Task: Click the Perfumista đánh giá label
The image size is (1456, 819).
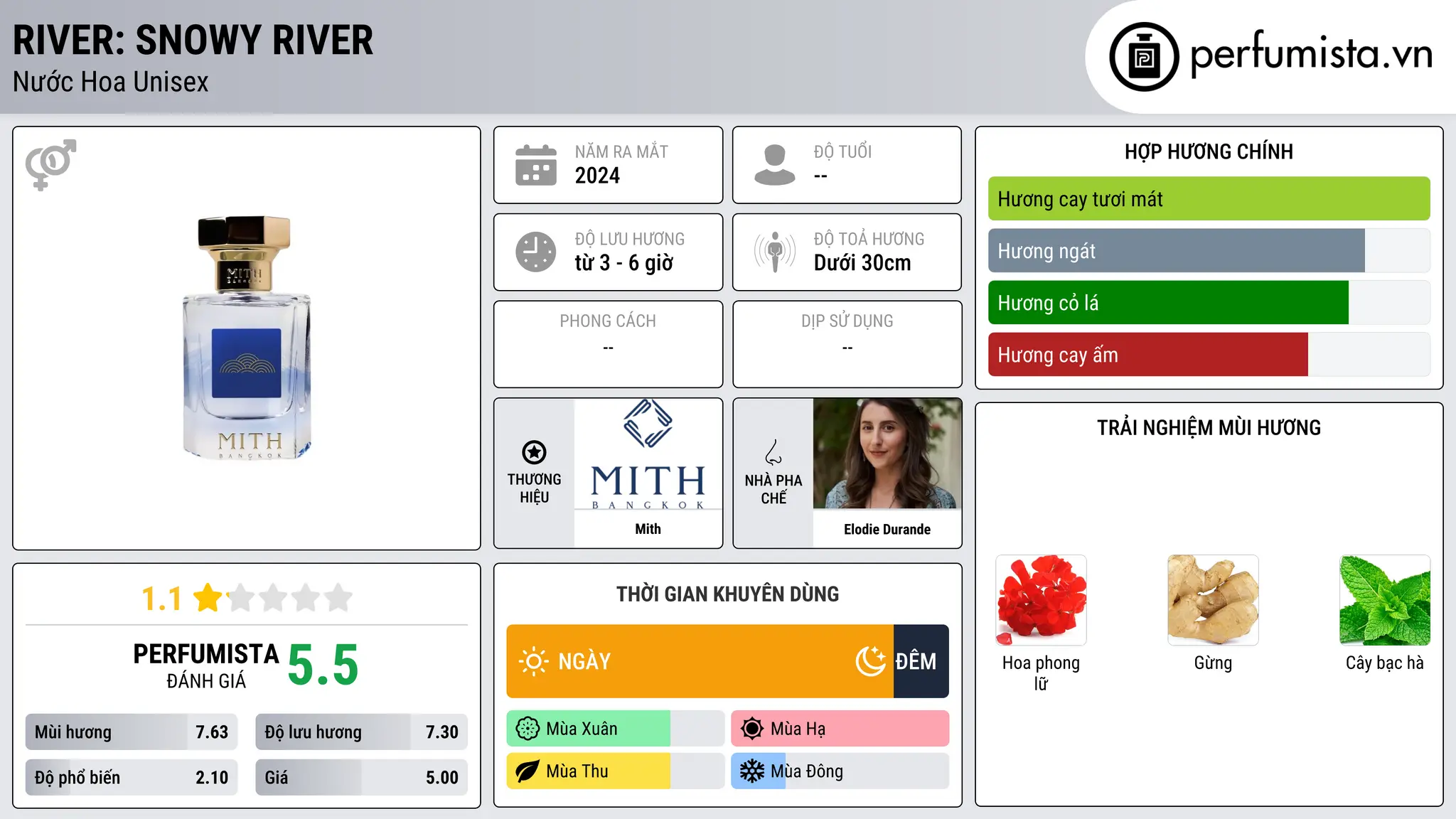Action: pyautogui.click(x=206, y=665)
